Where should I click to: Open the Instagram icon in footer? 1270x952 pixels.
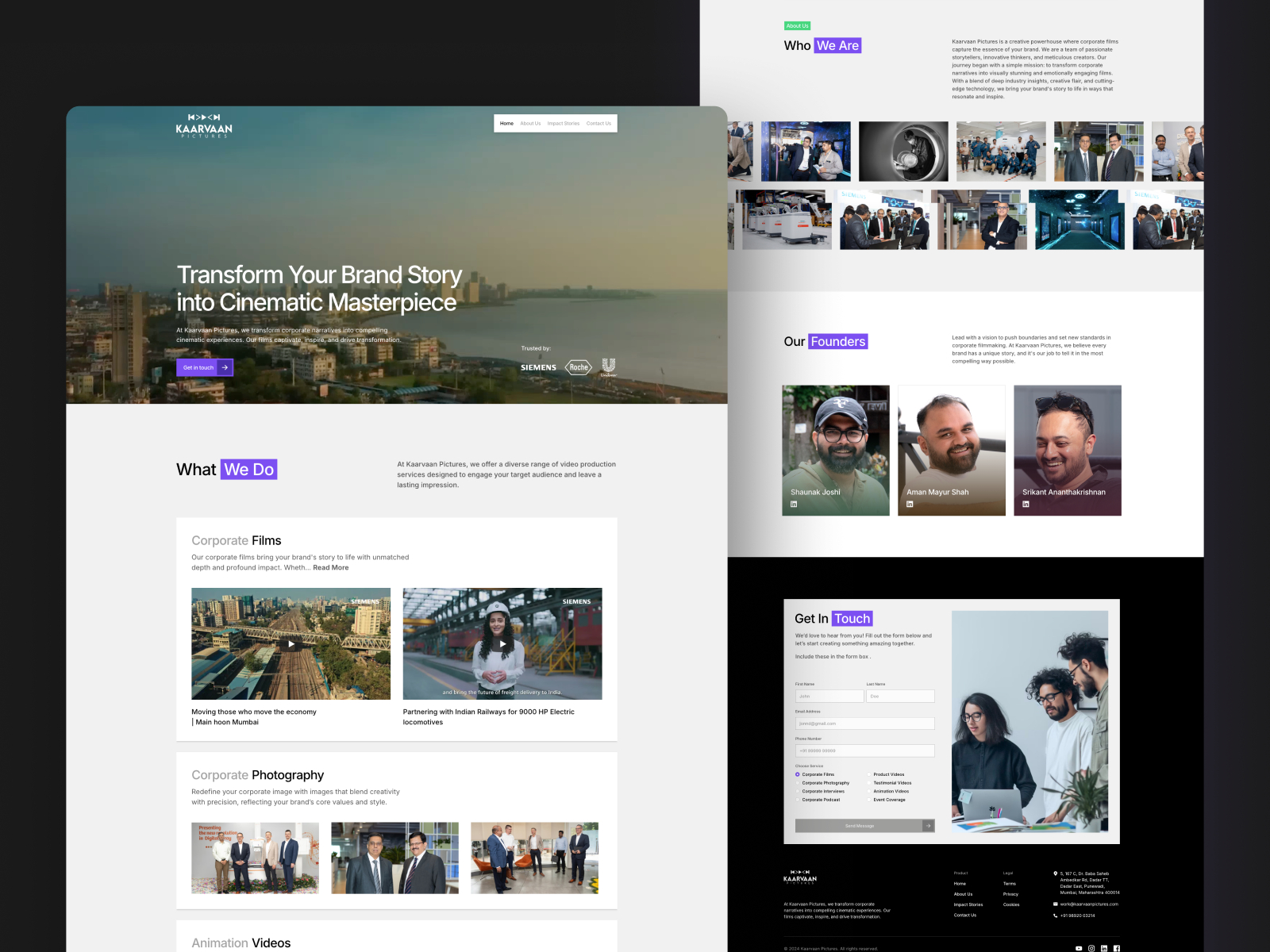[1091, 948]
